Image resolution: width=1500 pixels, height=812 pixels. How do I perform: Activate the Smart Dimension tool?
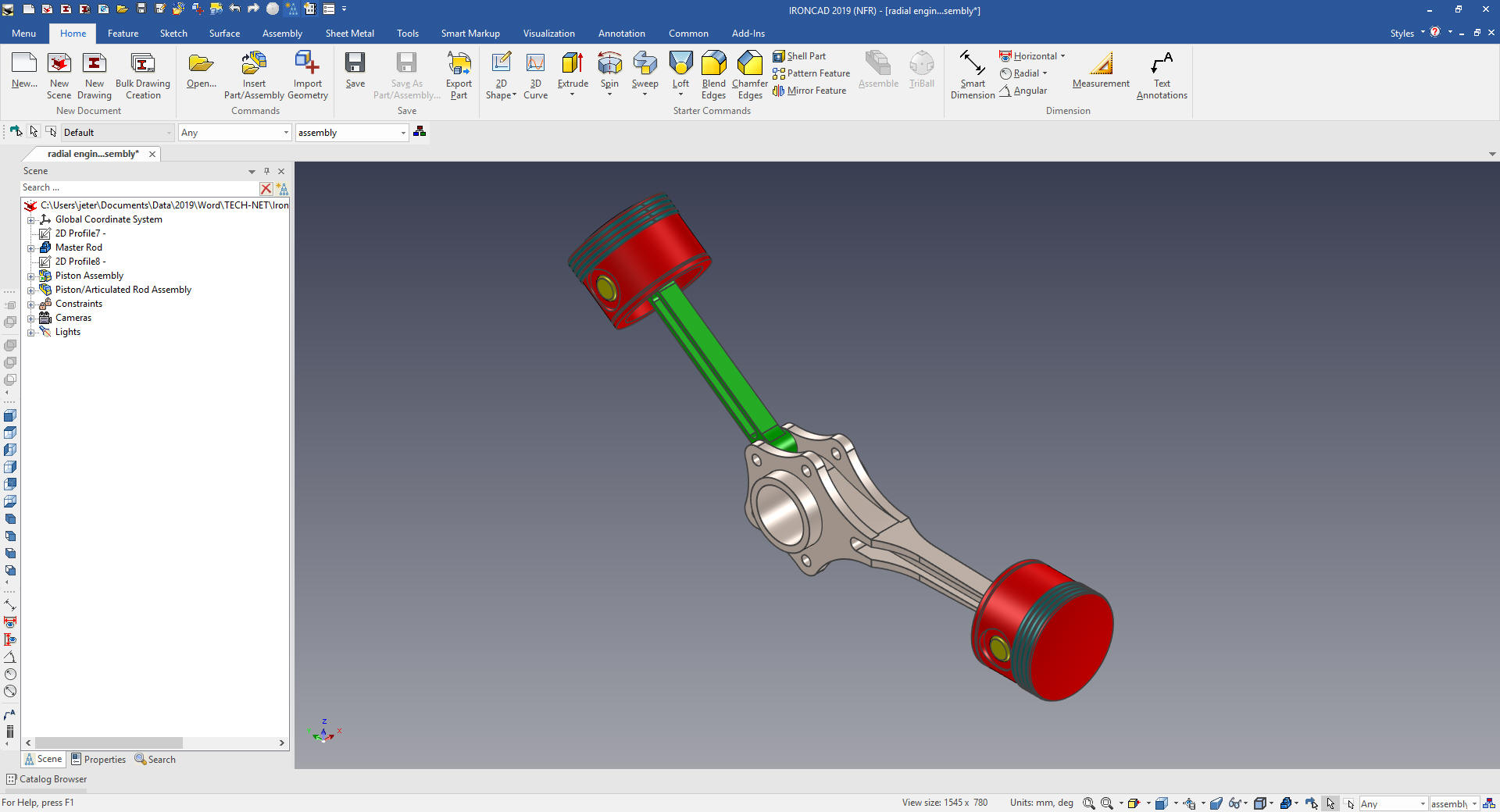coord(973,76)
